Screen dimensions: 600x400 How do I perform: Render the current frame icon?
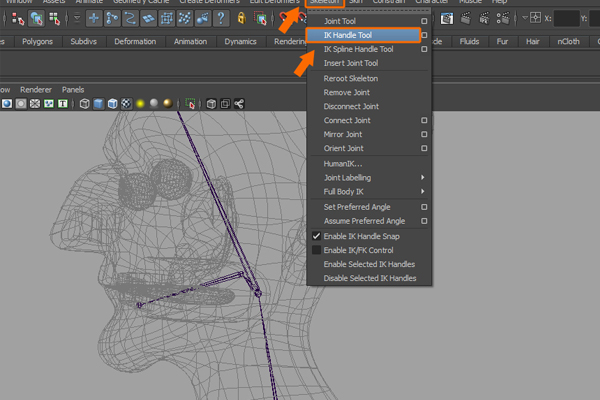(465, 18)
